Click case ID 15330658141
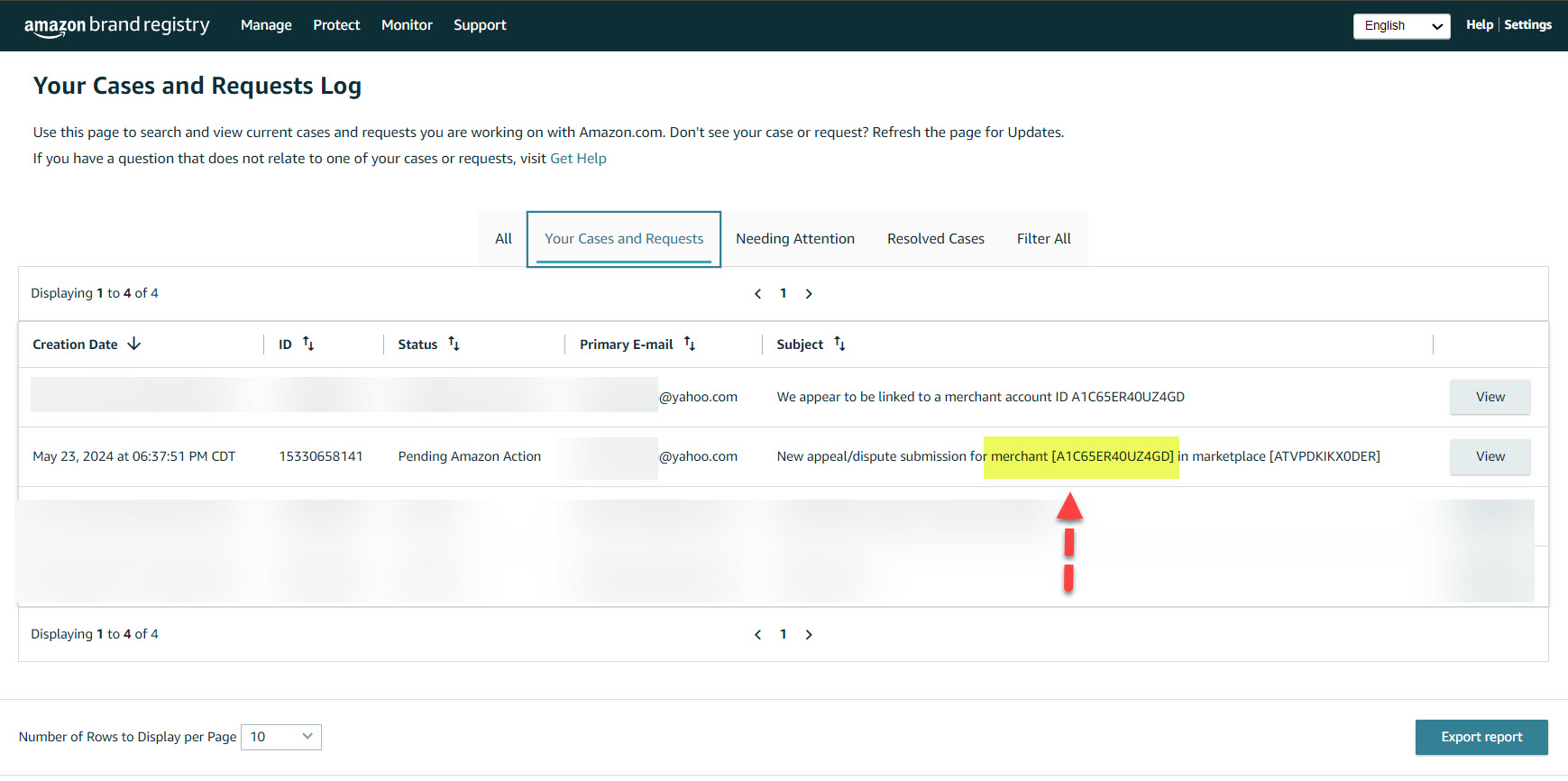This screenshot has width=1568, height=781. 321,456
